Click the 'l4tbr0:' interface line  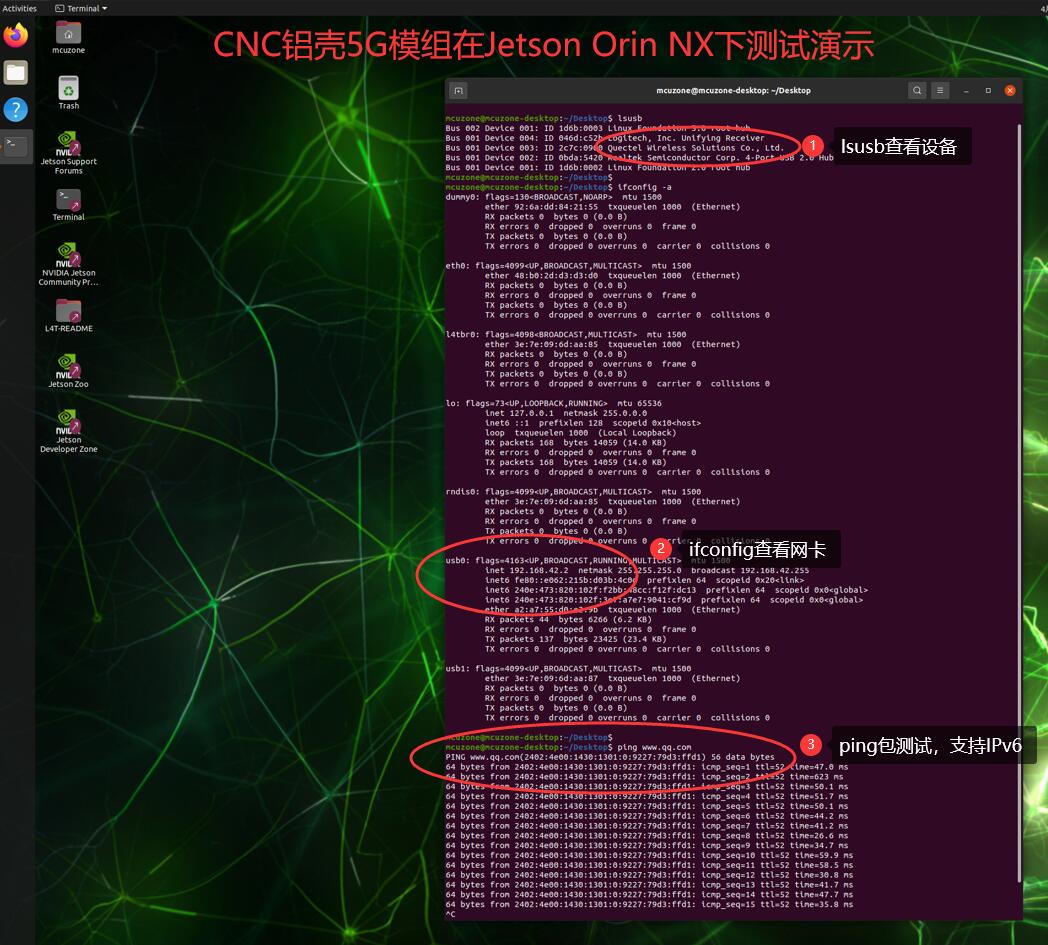point(565,335)
